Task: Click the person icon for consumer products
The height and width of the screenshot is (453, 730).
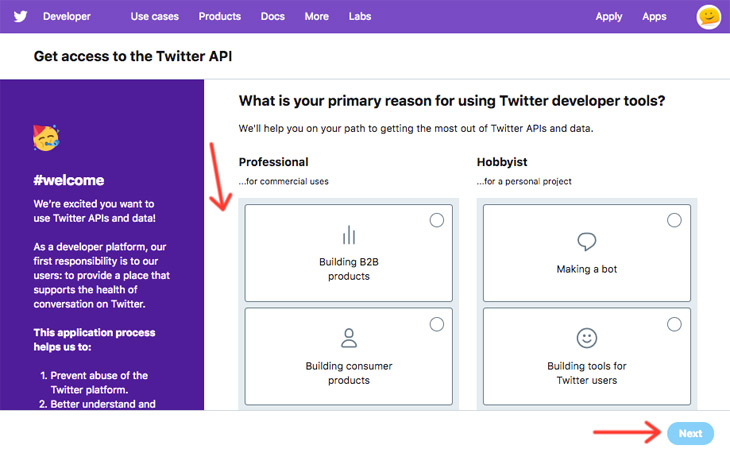Action: pyautogui.click(x=349, y=338)
